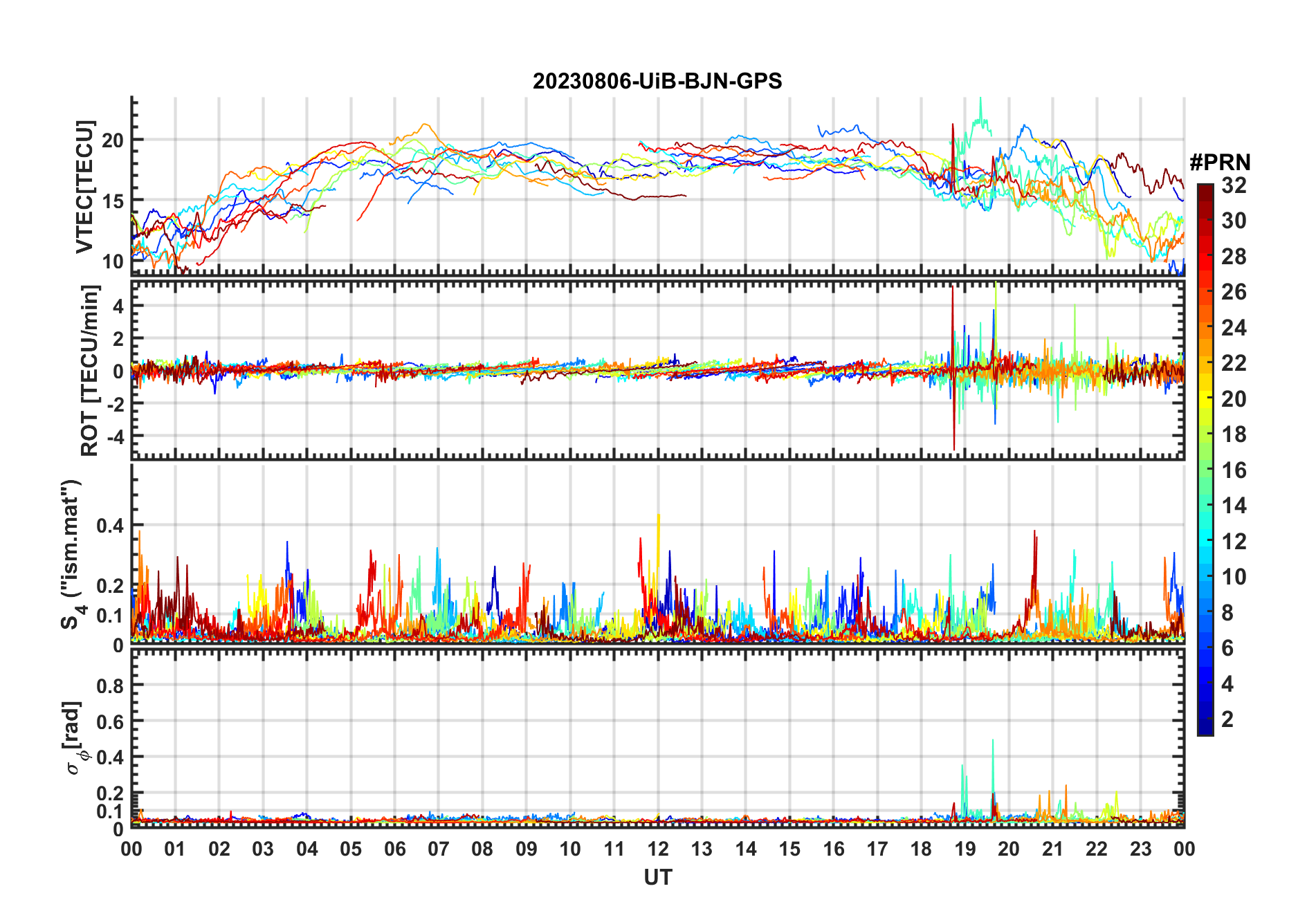The height and width of the screenshot is (920, 1316).
Task: Click the S4 ("ism.mat") y-axis label
Action: [71, 554]
